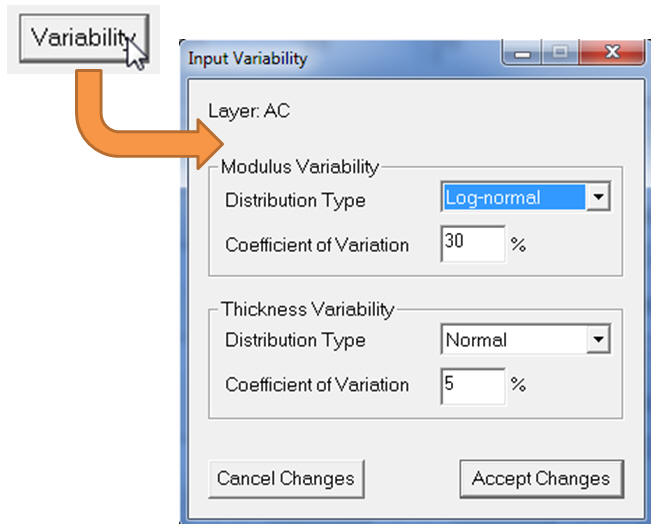Close the Input Variability dialog
657x529 pixels.
click(615, 53)
